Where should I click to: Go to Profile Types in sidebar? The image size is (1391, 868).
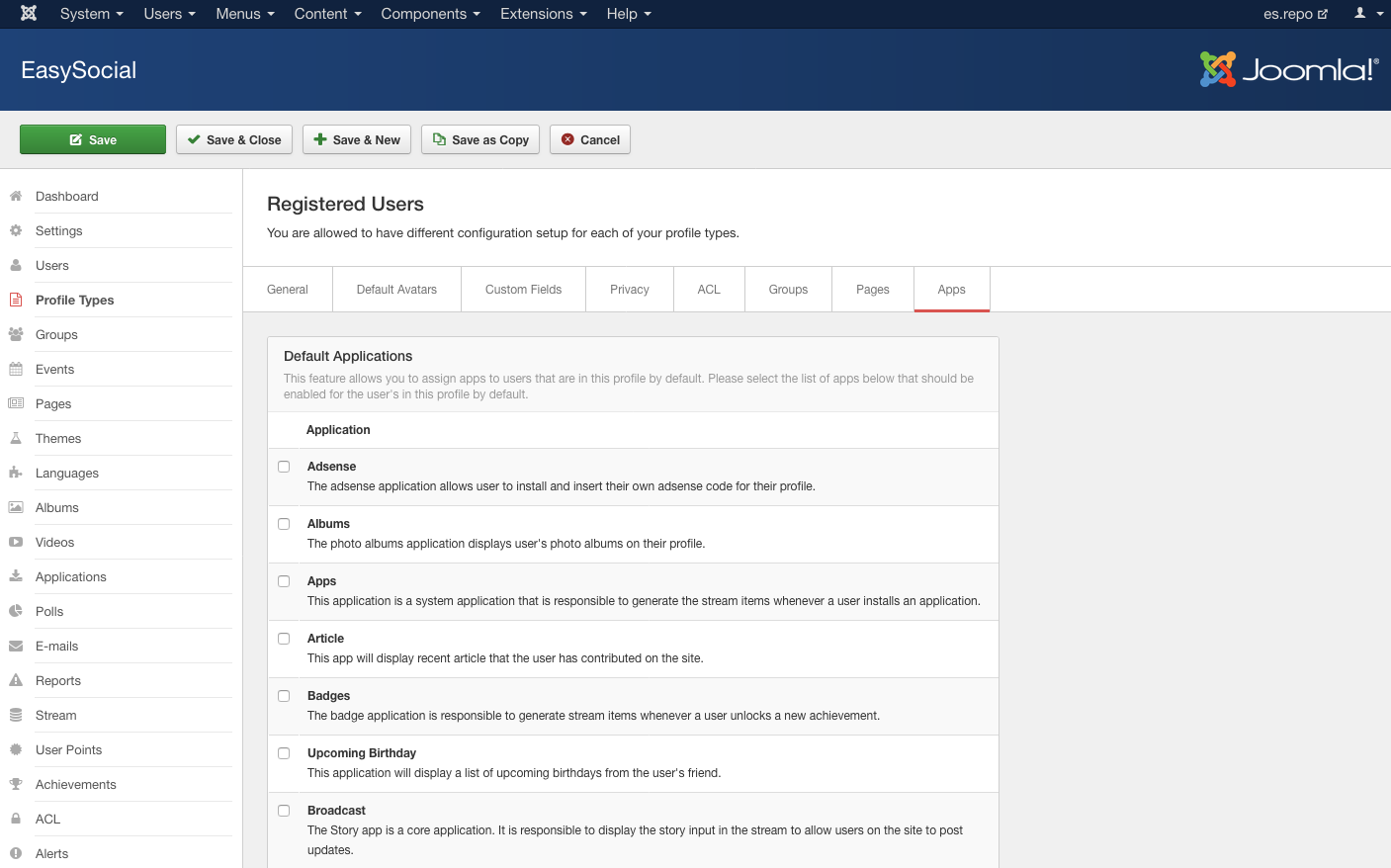pos(74,300)
